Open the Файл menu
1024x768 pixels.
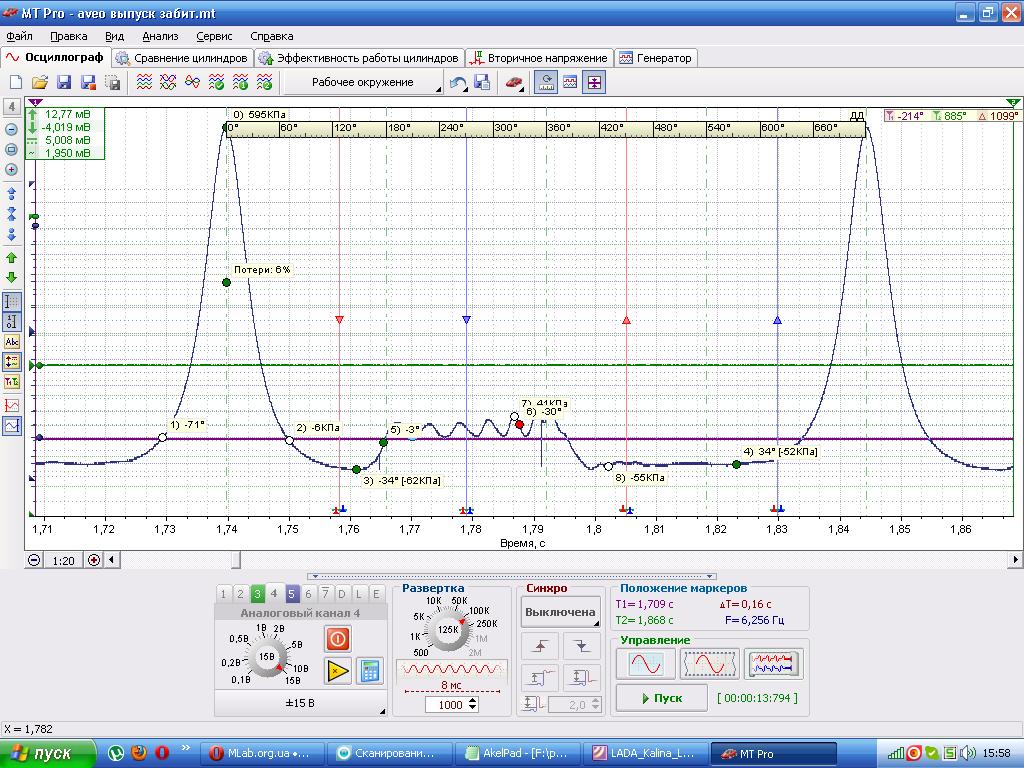pos(19,37)
